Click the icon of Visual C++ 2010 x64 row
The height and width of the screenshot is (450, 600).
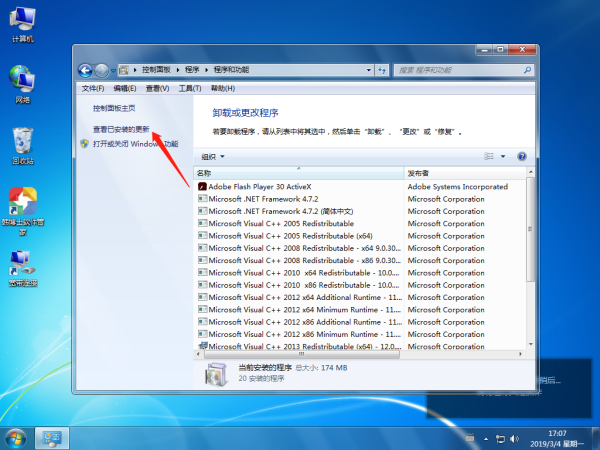tap(202, 272)
